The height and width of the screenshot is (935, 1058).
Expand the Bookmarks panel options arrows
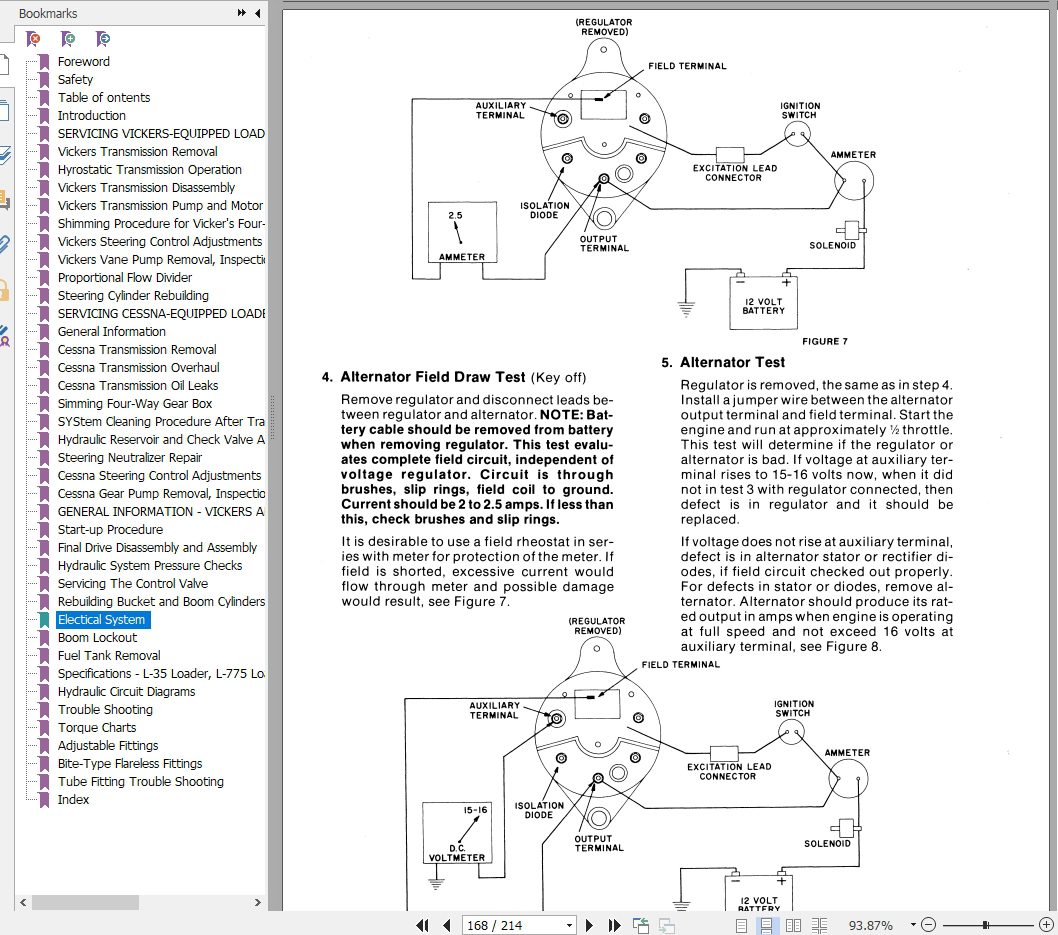(x=242, y=13)
